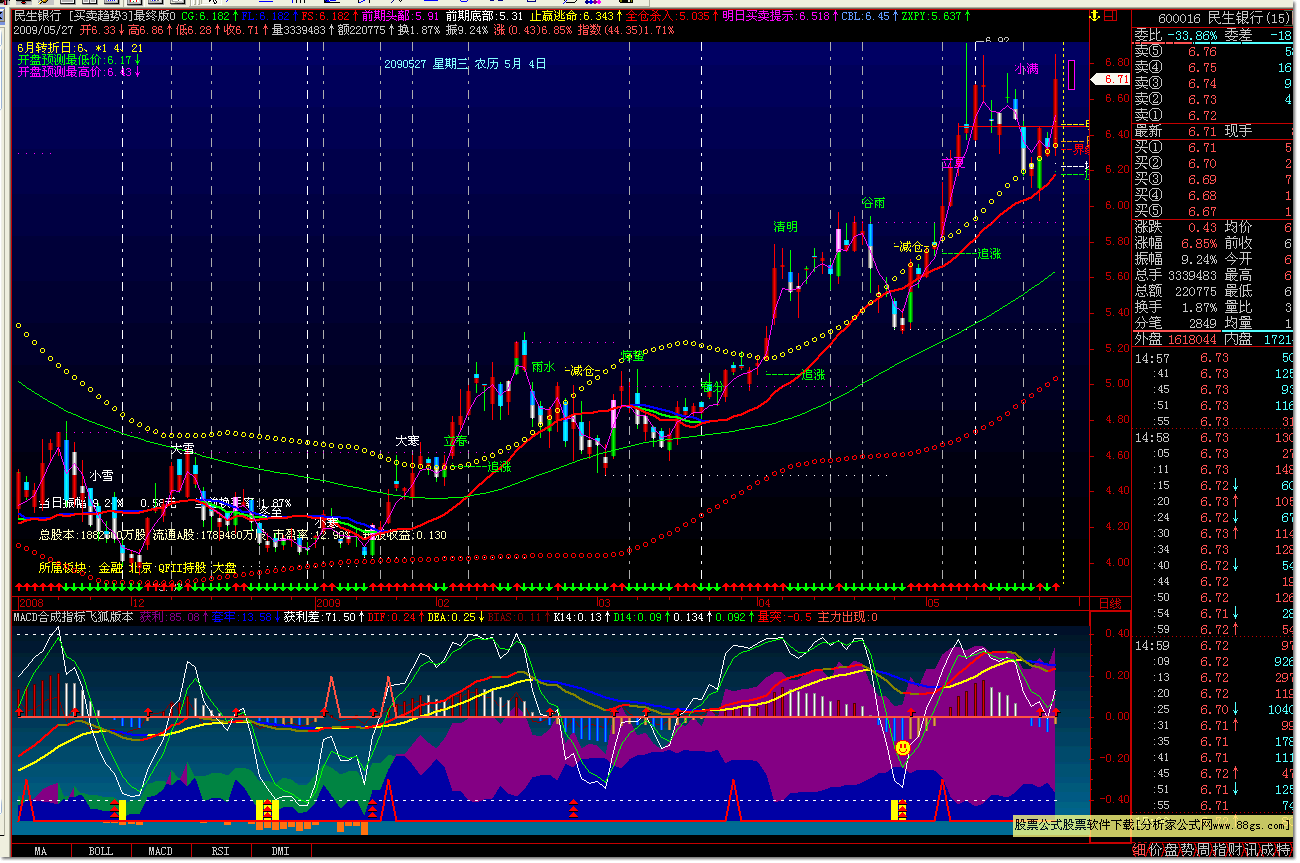Click the 卖① 6.72 quote row
The image size is (1300, 863).
[1214, 116]
